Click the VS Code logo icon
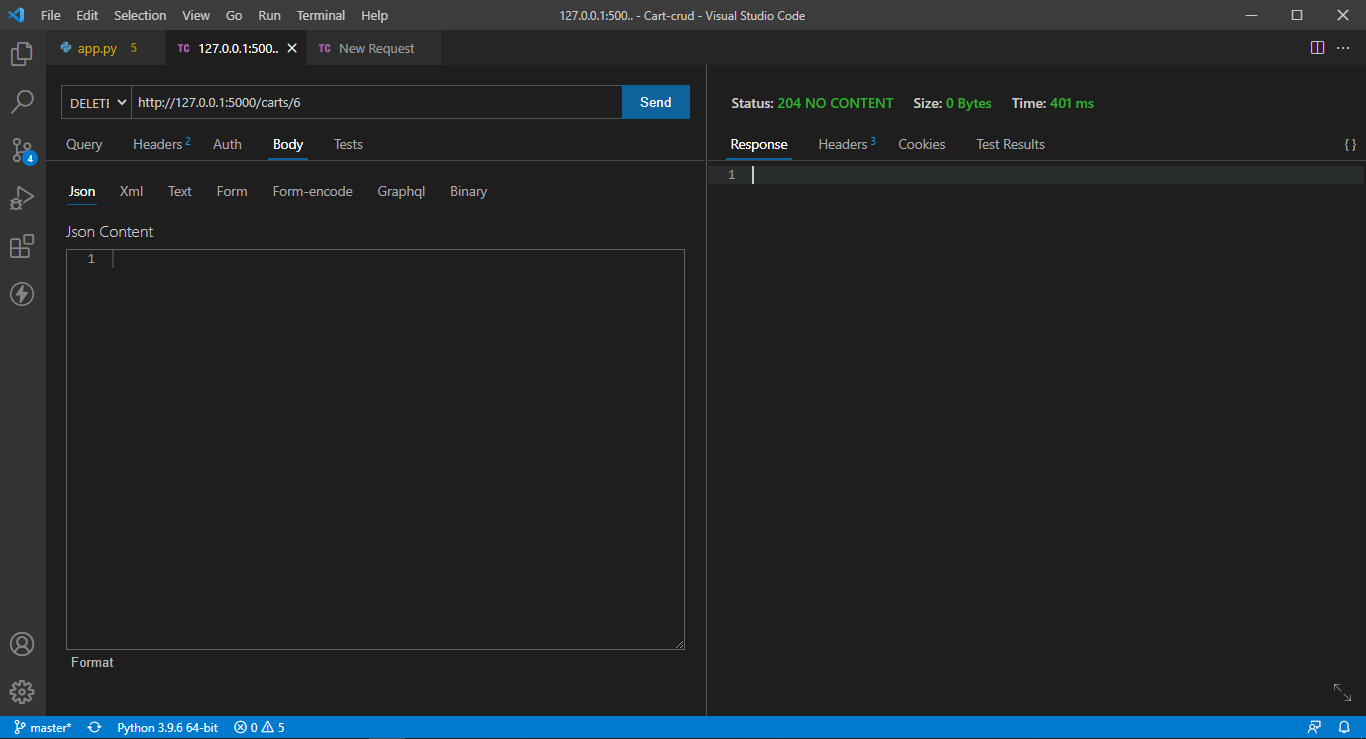The width and height of the screenshot is (1366, 739). click(x=16, y=15)
